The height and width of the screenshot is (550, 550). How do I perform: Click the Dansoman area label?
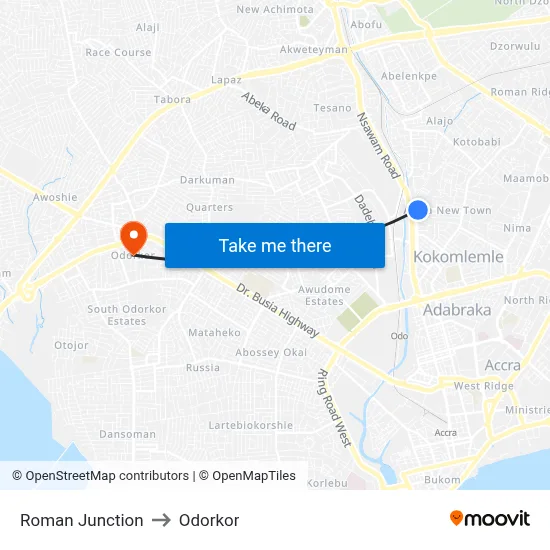click(x=128, y=434)
